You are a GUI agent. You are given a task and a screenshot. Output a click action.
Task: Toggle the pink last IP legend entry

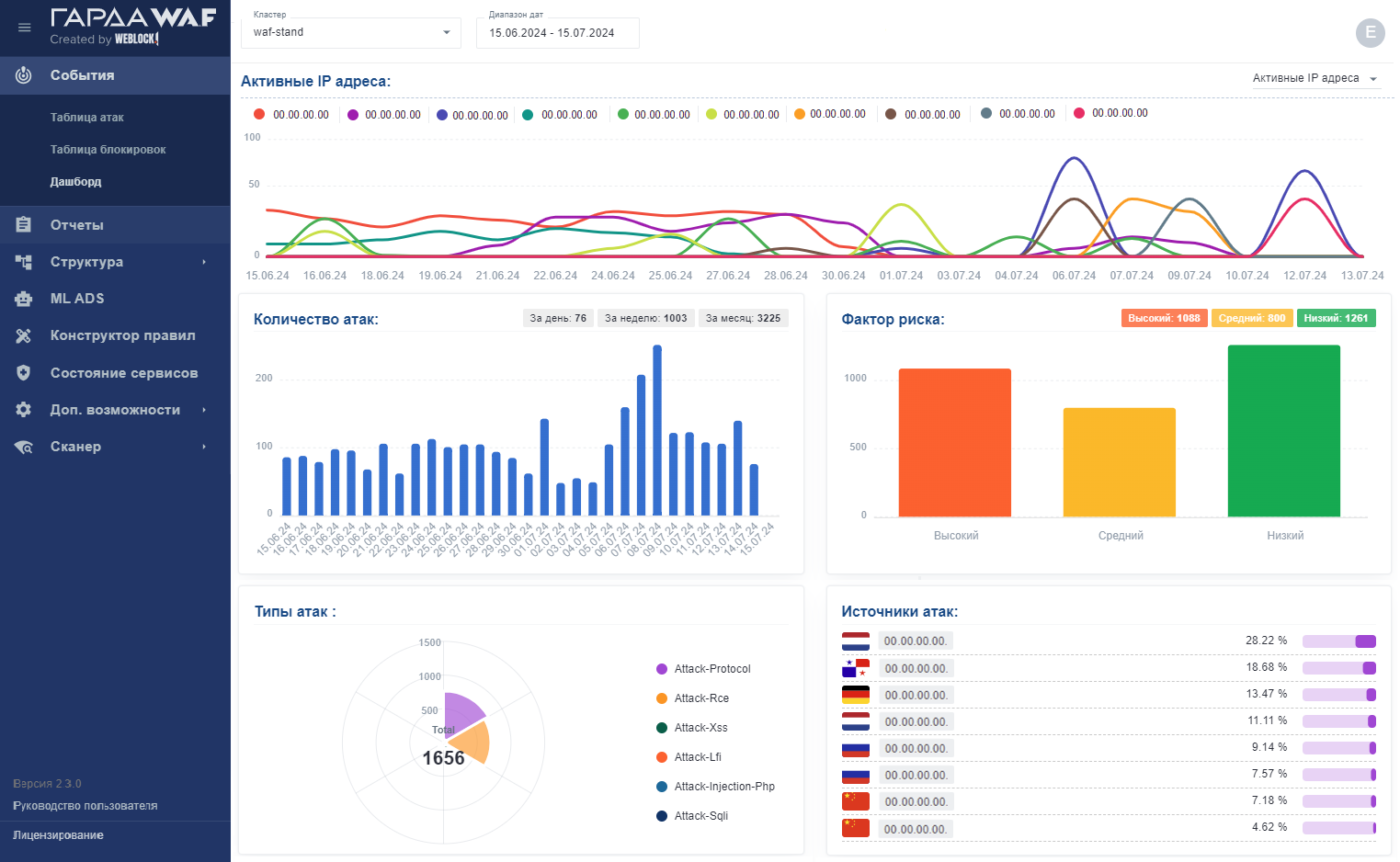click(1111, 113)
